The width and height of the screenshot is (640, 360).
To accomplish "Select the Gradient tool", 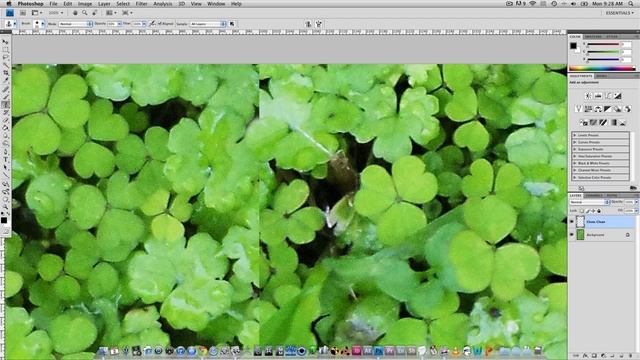I will [5, 128].
